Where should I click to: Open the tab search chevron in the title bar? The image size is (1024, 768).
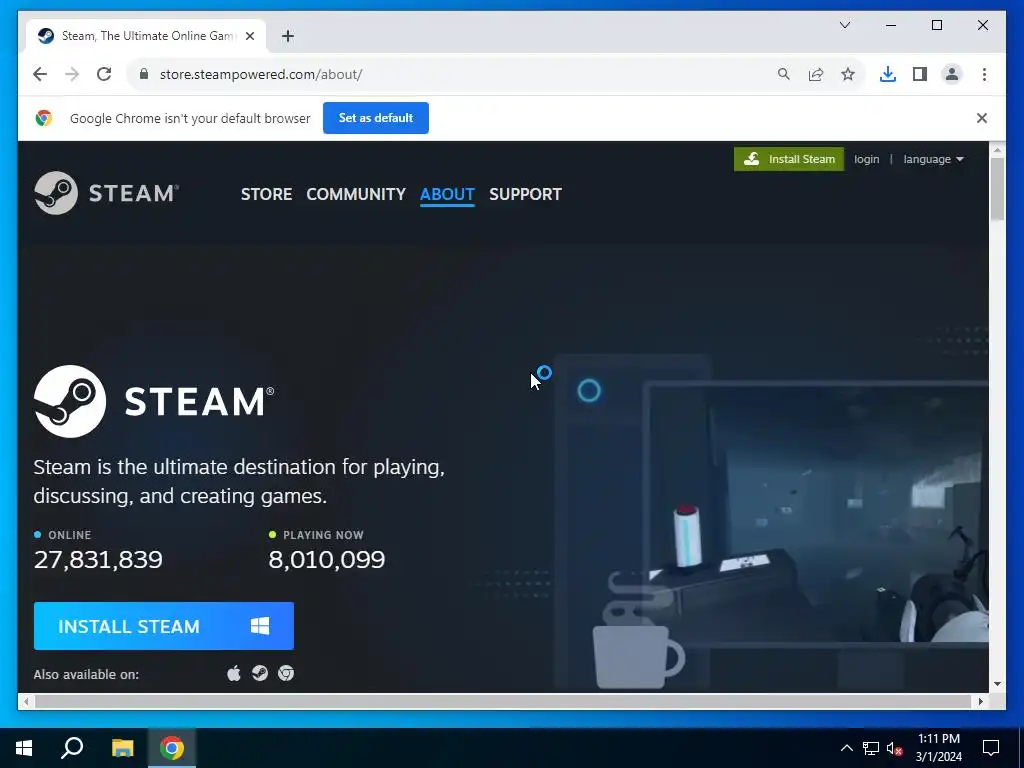coord(844,25)
